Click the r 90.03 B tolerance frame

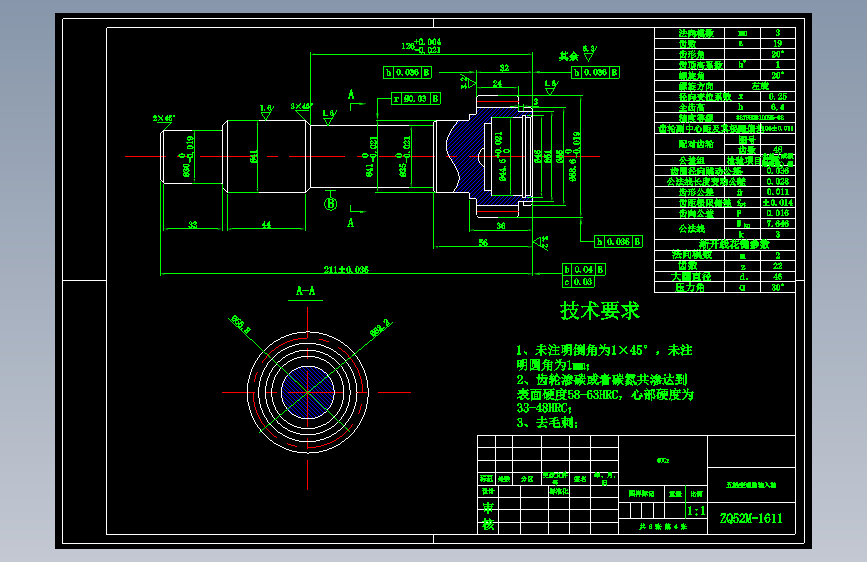coord(416,98)
